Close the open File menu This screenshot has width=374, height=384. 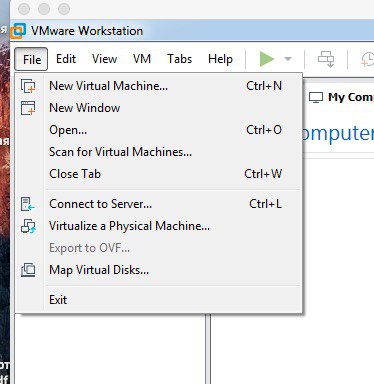(31, 59)
